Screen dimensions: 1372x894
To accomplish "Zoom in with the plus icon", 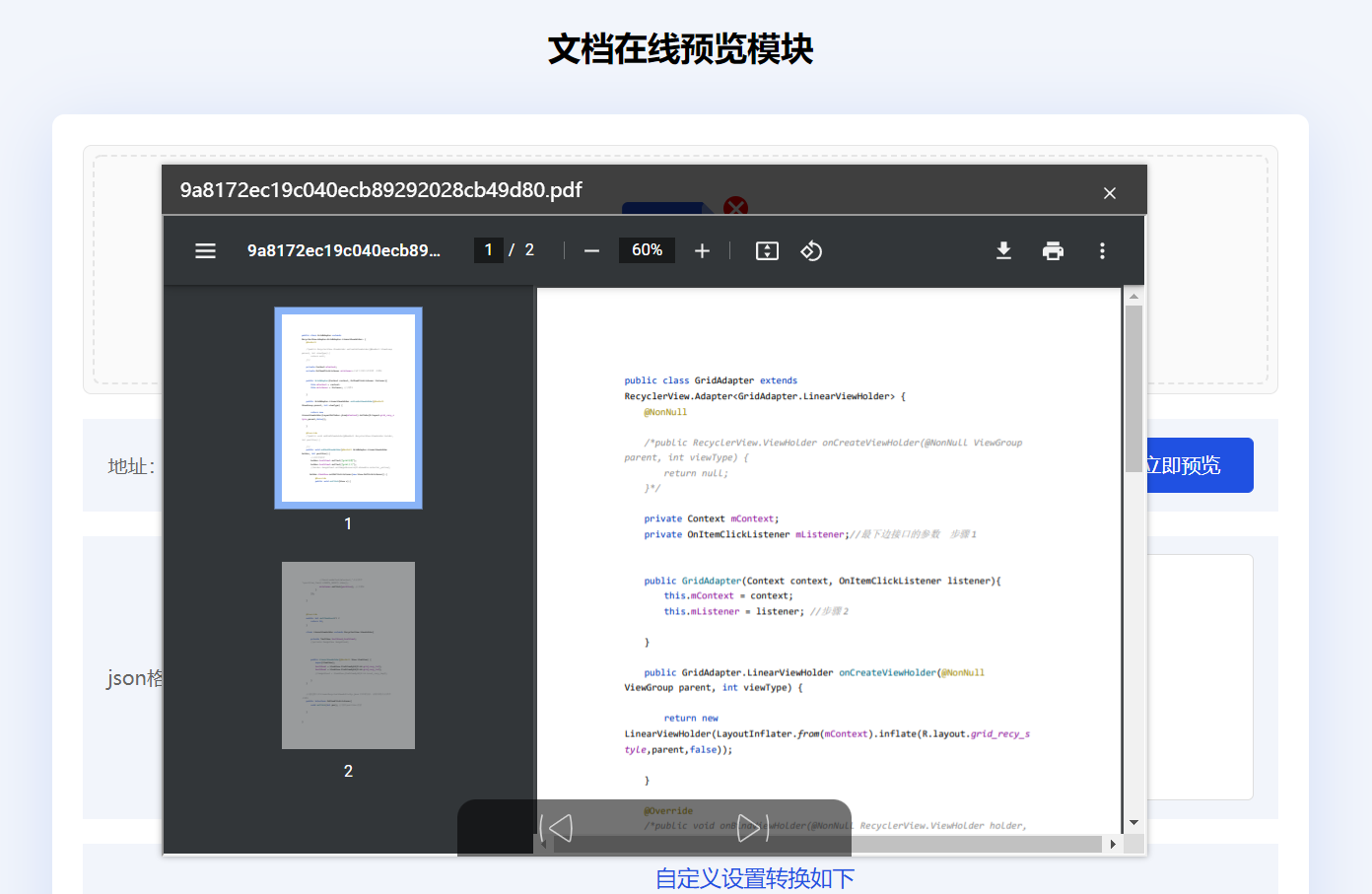I will coord(702,251).
